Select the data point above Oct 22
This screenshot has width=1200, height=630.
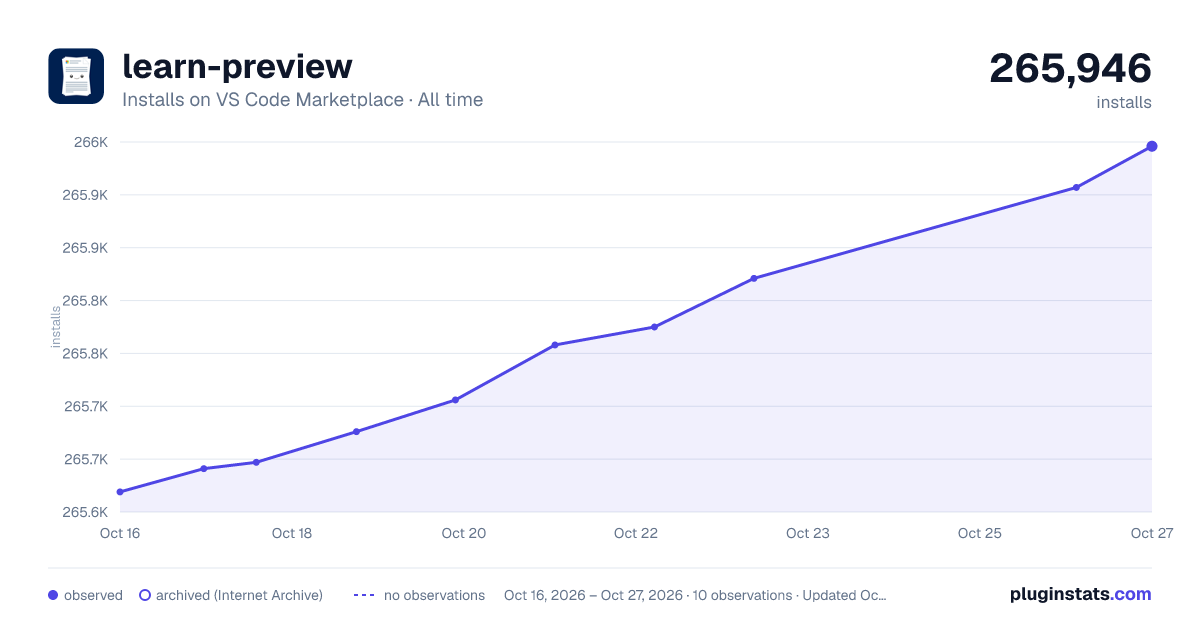click(x=654, y=327)
